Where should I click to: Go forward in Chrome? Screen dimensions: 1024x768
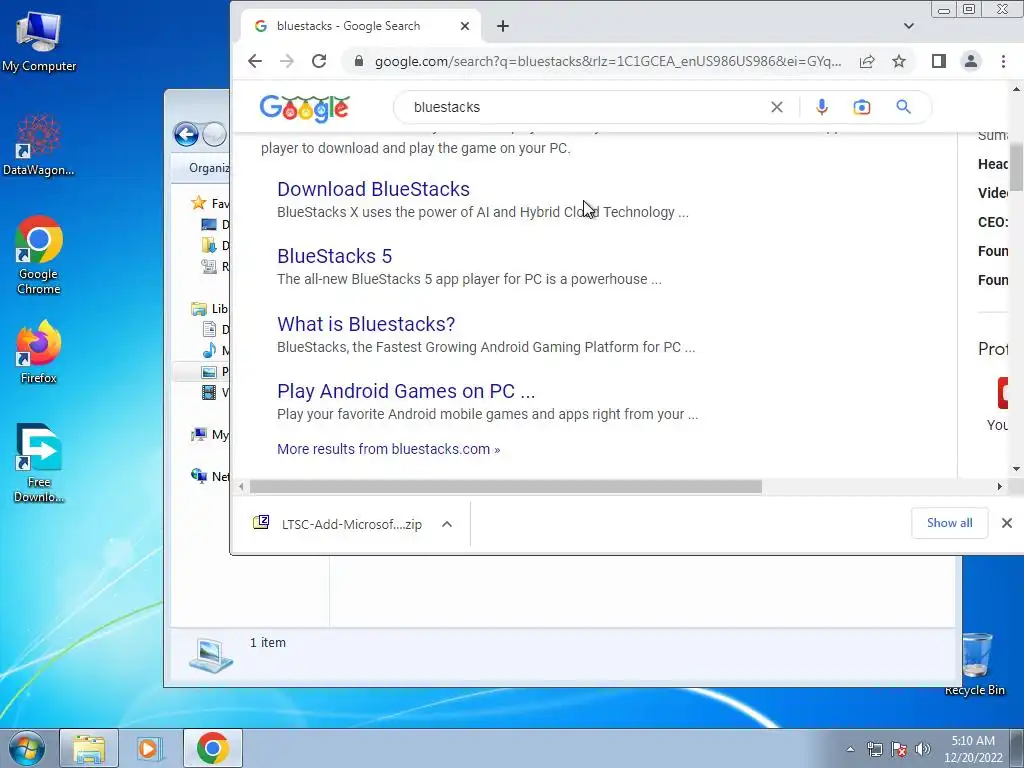(x=287, y=61)
